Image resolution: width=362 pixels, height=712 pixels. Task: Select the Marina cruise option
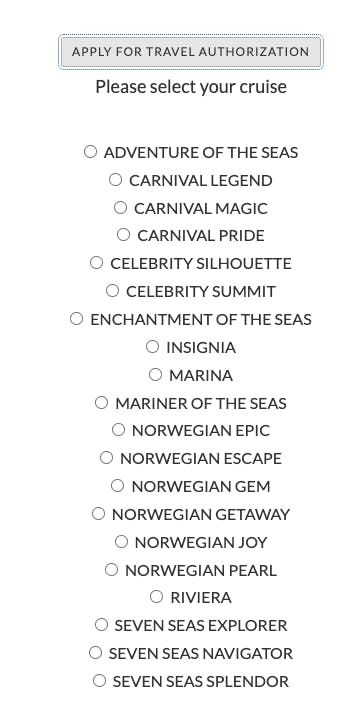coord(155,375)
